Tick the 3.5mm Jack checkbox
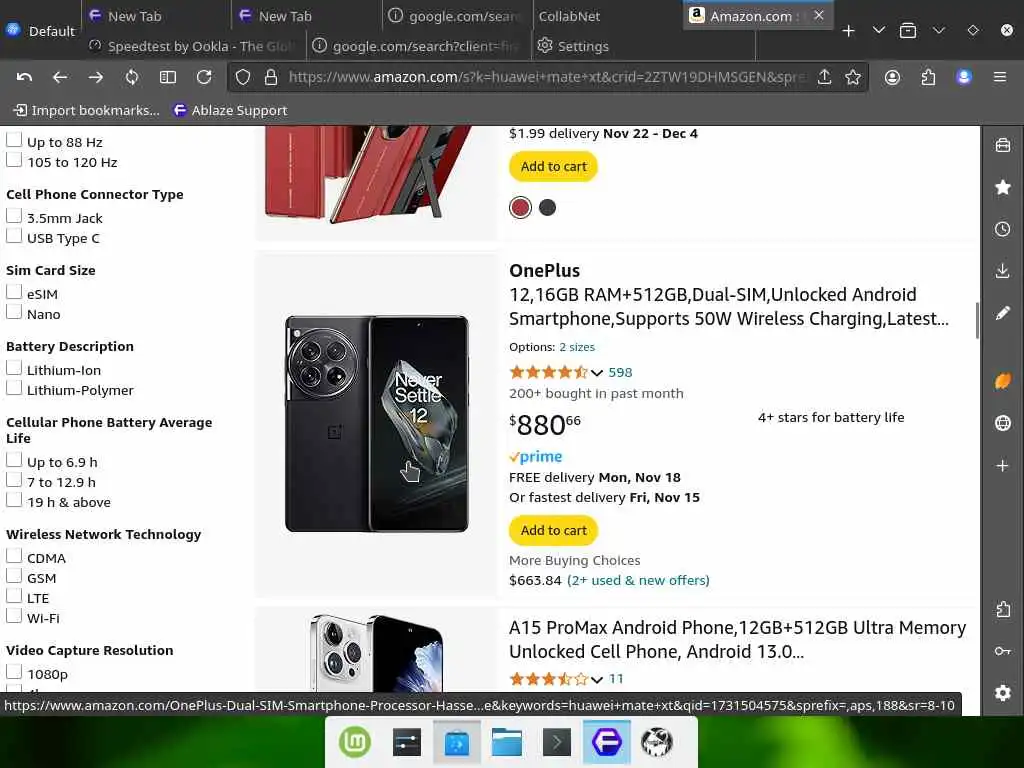This screenshot has height=768, width=1024. [14, 216]
